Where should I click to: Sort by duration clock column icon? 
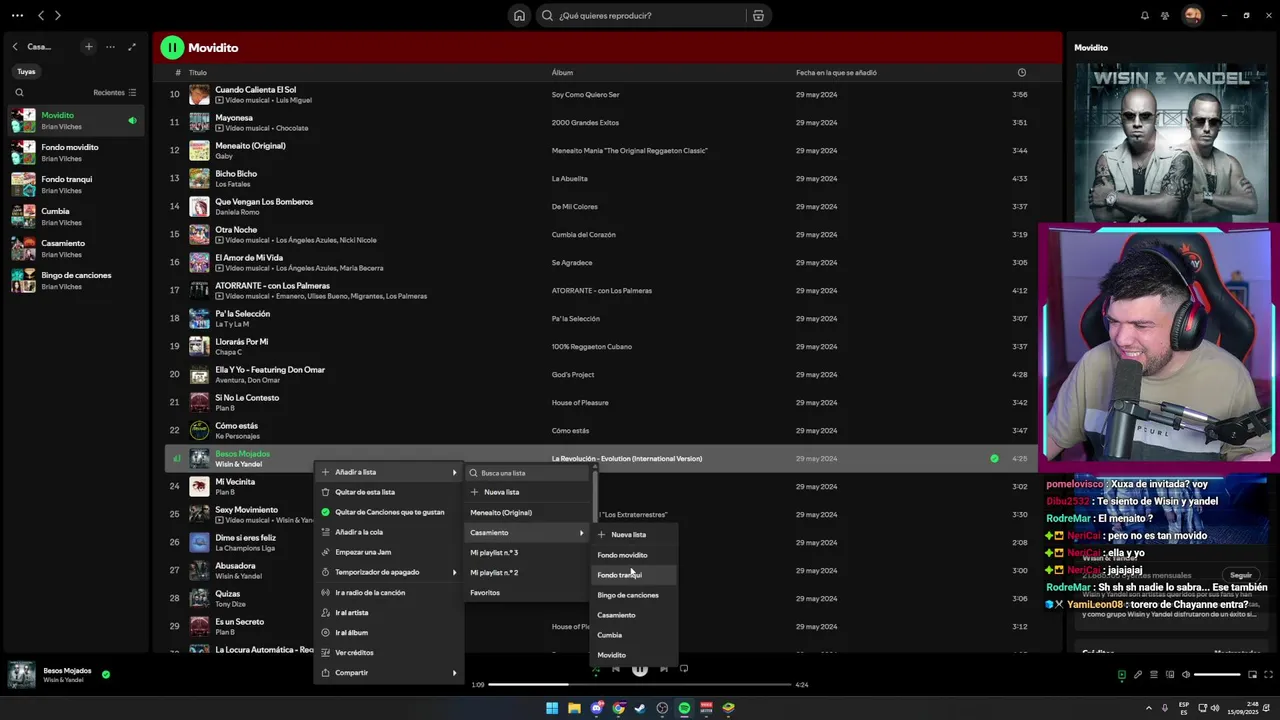coord(1021,72)
